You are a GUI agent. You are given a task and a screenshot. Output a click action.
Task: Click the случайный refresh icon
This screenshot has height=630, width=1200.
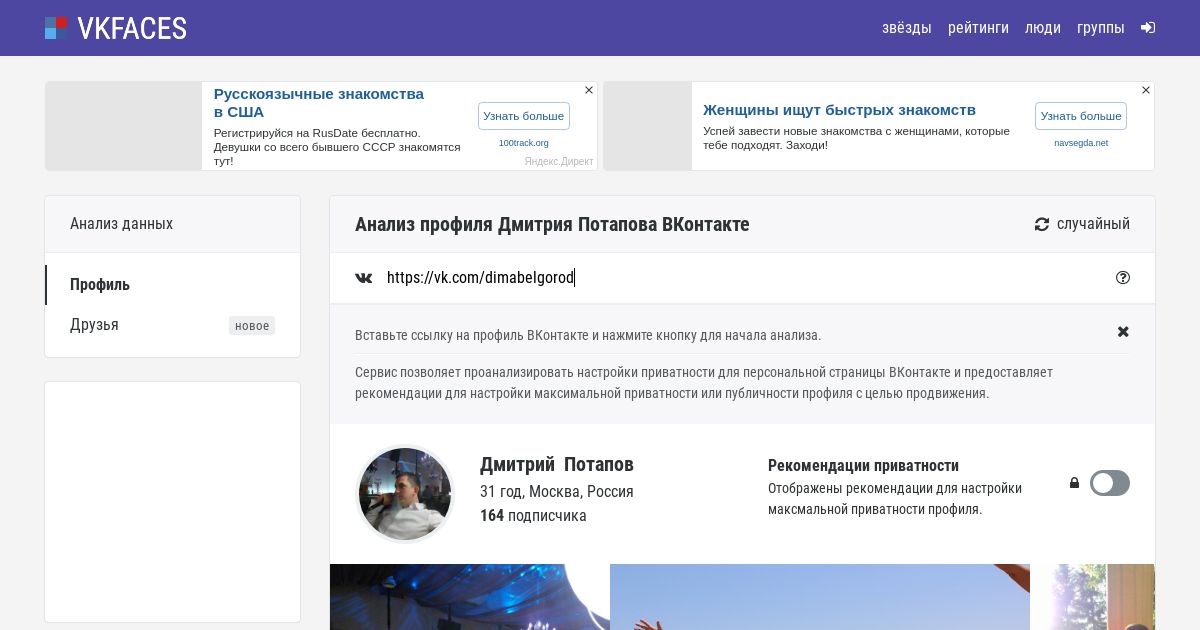tap(1042, 224)
